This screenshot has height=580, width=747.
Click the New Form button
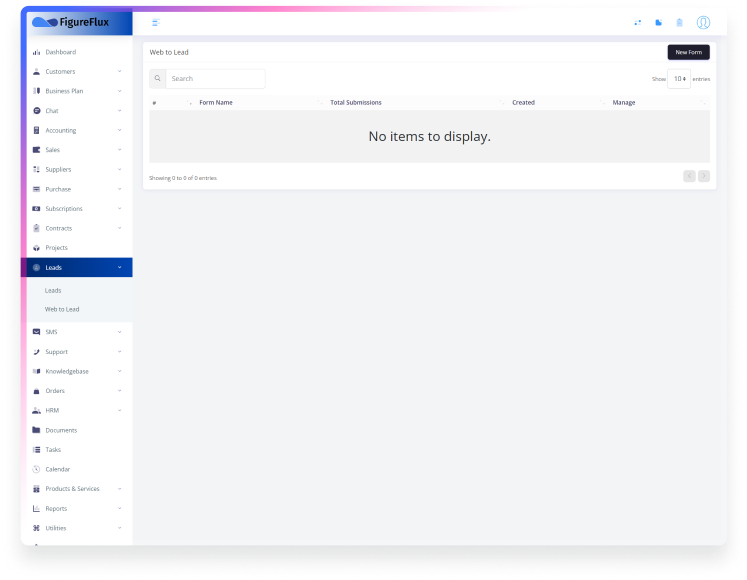click(x=688, y=52)
